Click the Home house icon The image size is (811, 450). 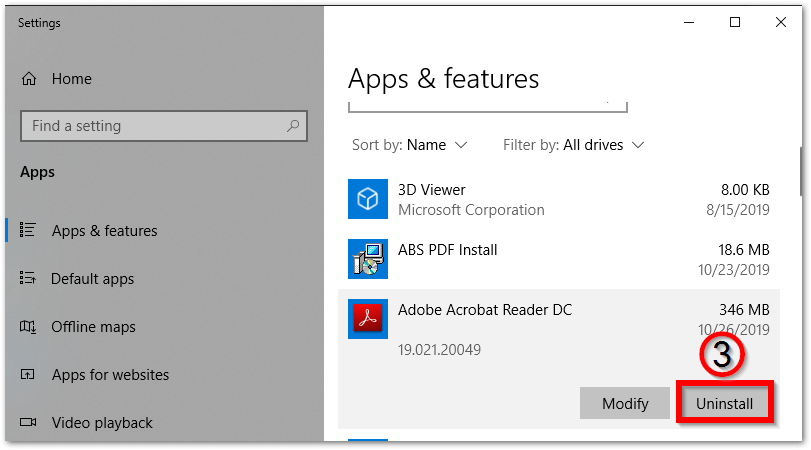click(x=29, y=79)
